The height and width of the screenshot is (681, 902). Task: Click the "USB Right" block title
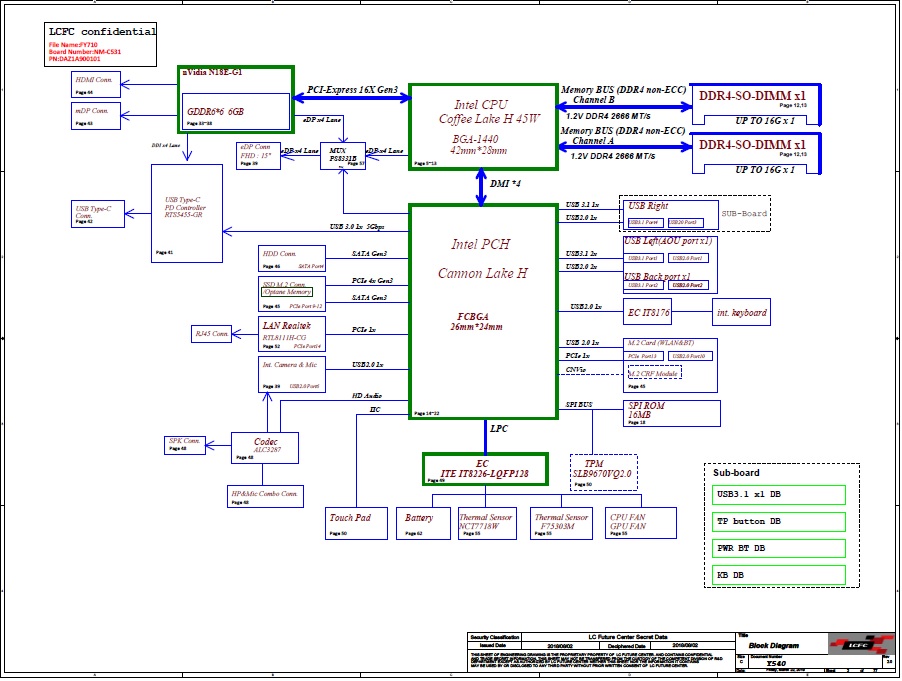pyautogui.click(x=648, y=206)
